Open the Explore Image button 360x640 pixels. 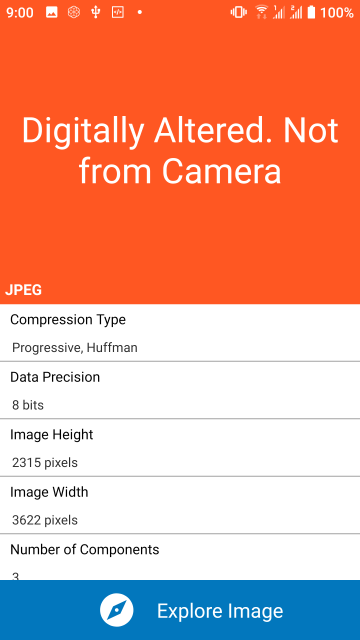tap(180, 610)
